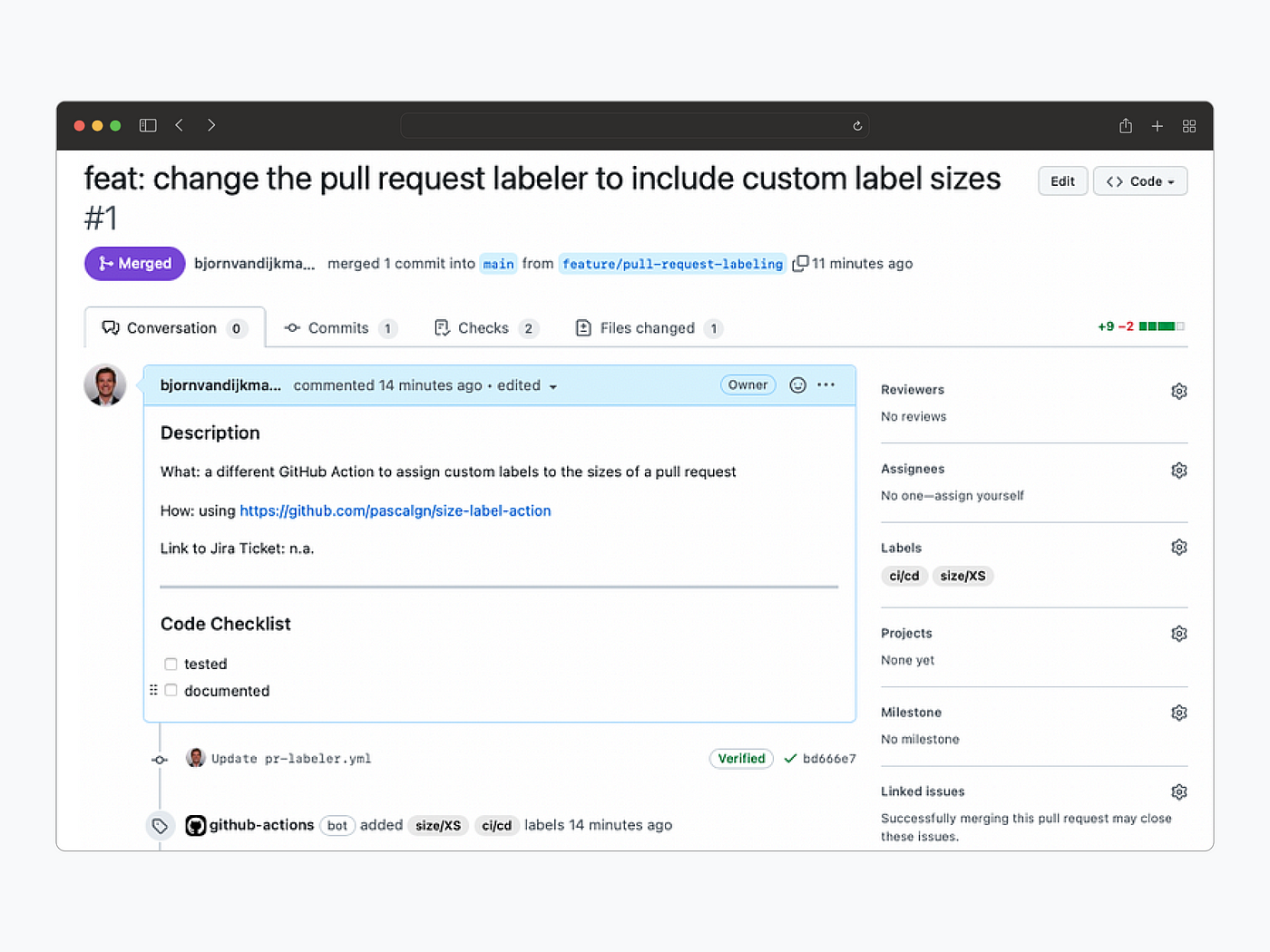The height and width of the screenshot is (952, 1270).
Task: Click the Merged status badge
Action: [135, 263]
